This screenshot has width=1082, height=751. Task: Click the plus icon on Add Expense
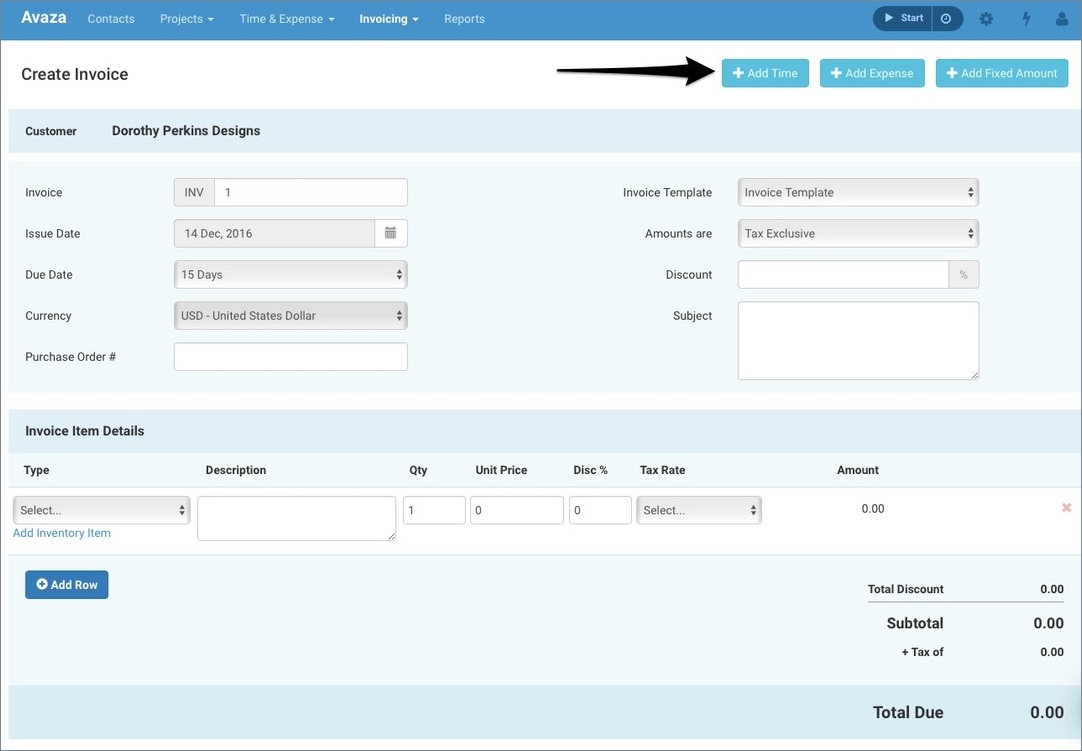click(838, 72)
